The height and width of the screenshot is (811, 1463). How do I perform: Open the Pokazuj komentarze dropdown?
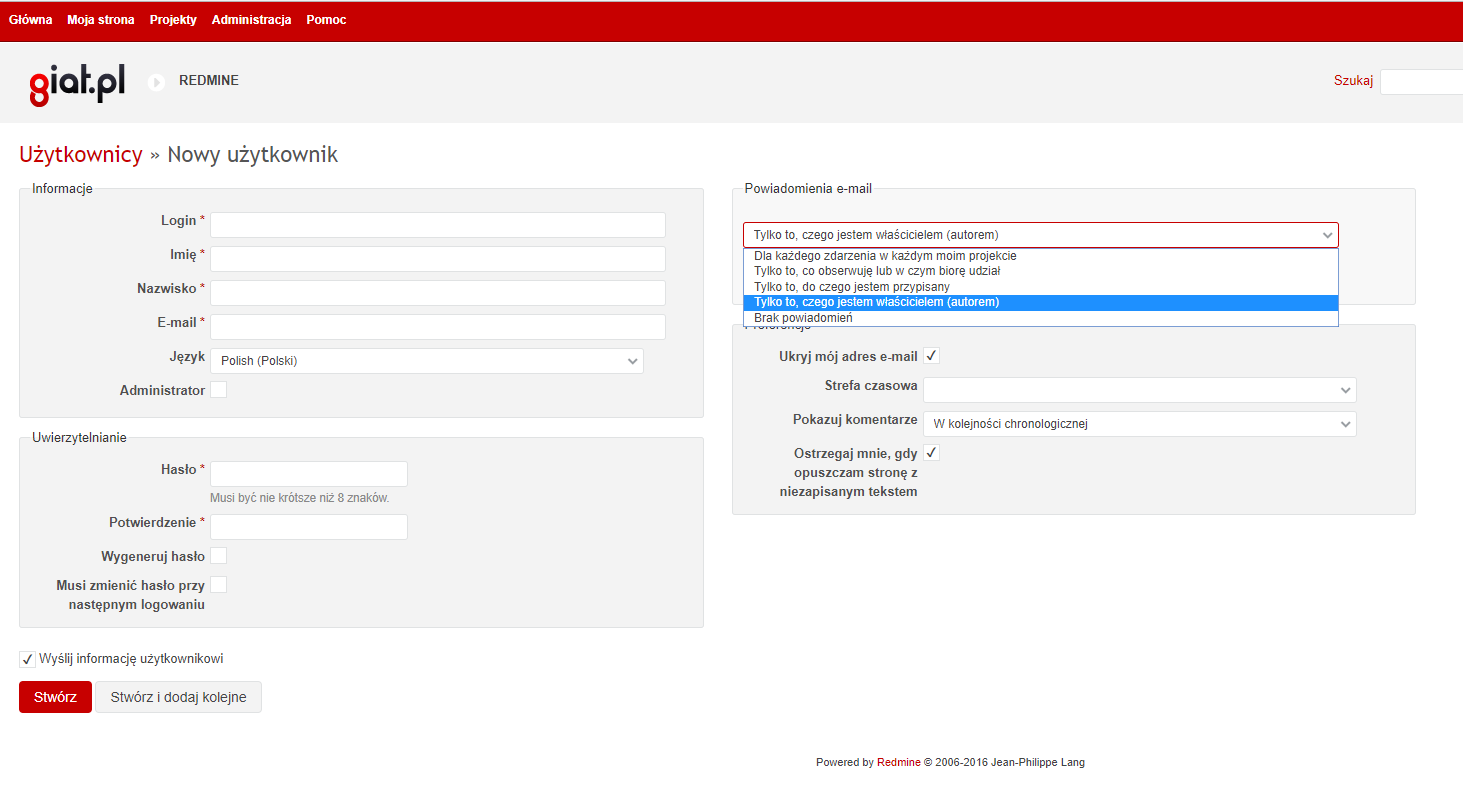click(1139, 424)
